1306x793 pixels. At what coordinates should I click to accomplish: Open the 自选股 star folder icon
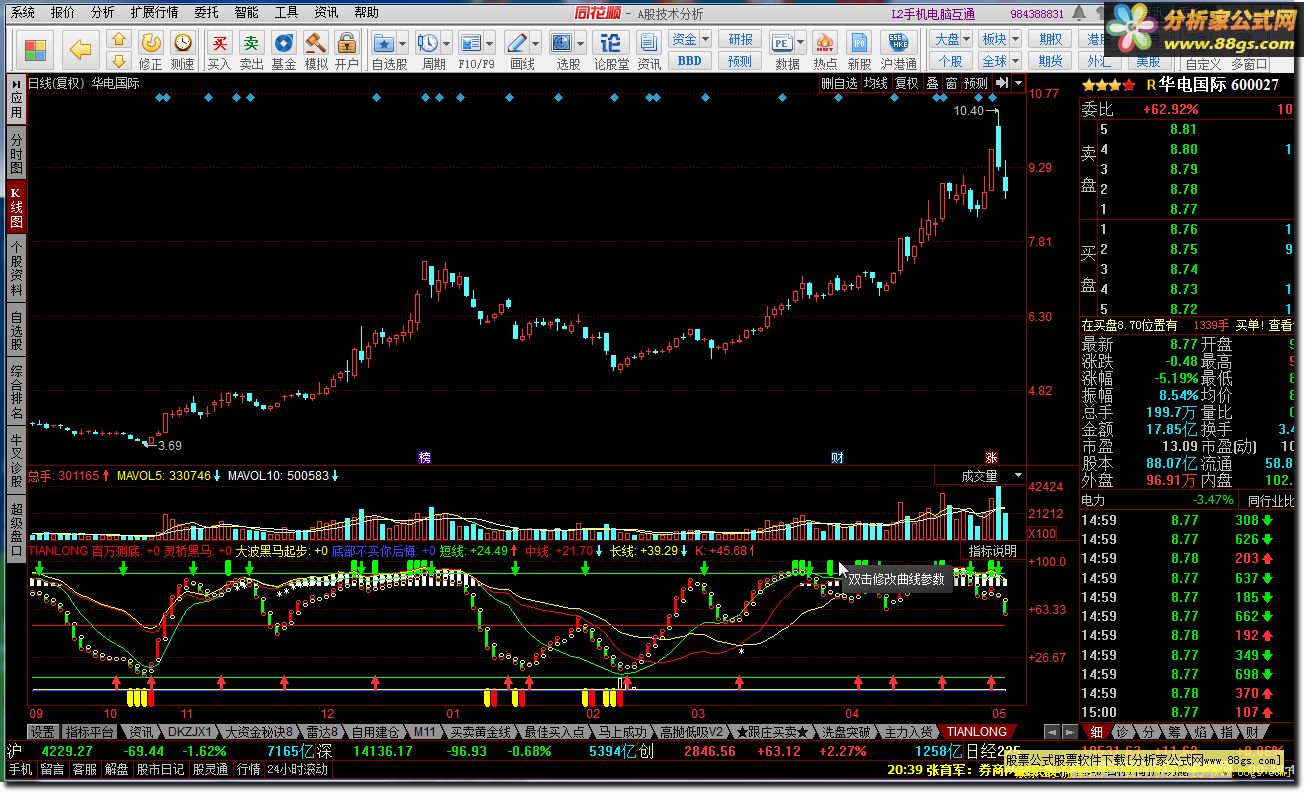pos(383,43)
